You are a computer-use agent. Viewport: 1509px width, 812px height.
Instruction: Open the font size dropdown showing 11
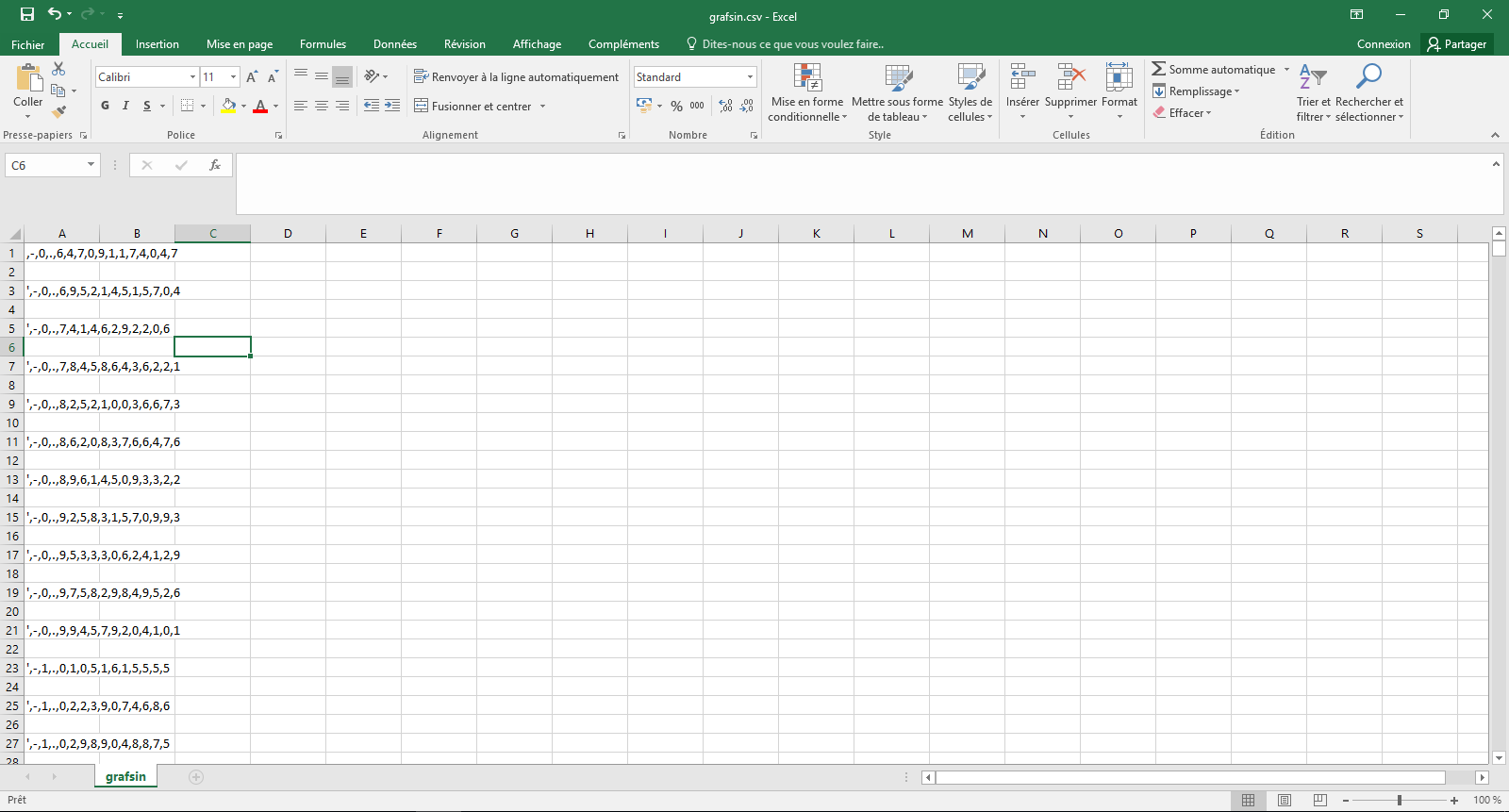coord(234,76)
